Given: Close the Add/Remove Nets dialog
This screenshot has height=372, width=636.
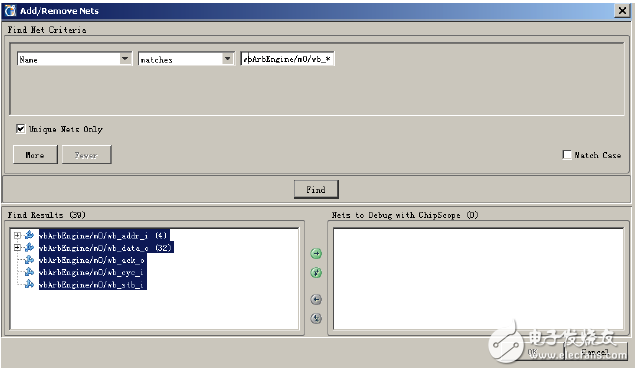Looking at the screenshot, I should (x=622, y=11).
